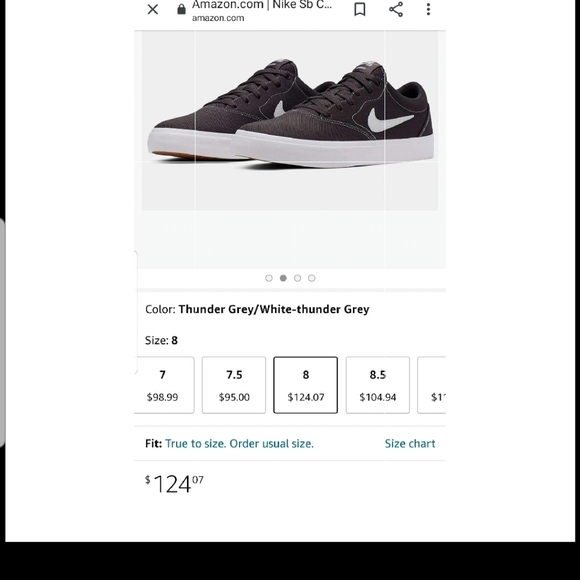Open the Size chart link
The height and width of the screenshot is (580, 580).
point(410,444)
